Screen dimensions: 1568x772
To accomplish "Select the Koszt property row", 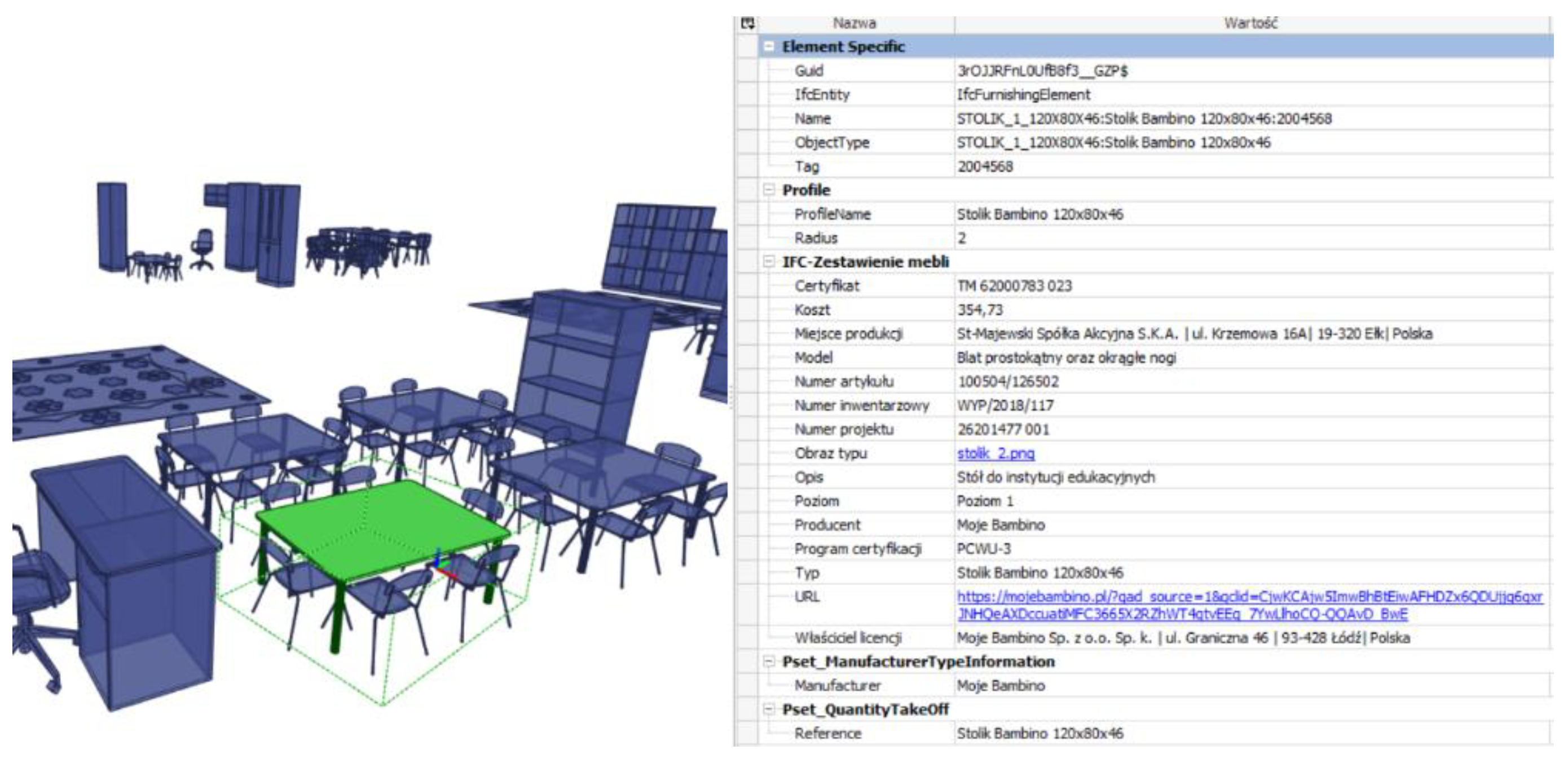I will click(x=812, y=310).
